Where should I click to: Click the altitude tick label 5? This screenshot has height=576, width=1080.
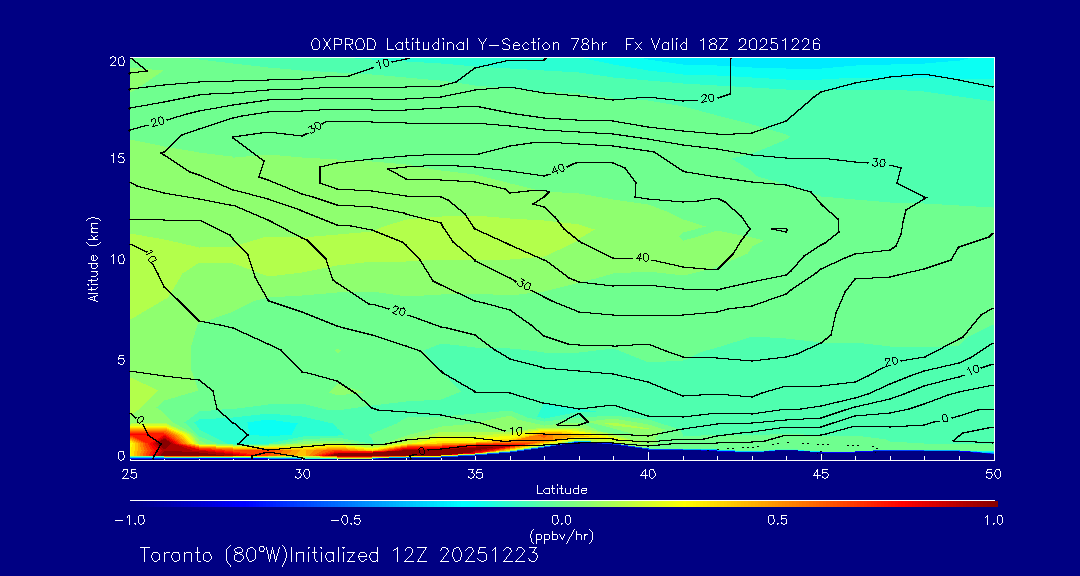[120, 360]
